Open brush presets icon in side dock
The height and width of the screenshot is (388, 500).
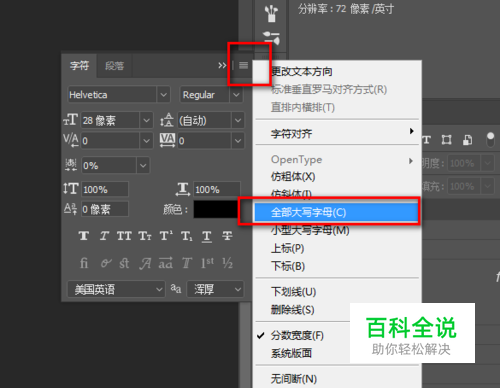[x=271, y=13]
